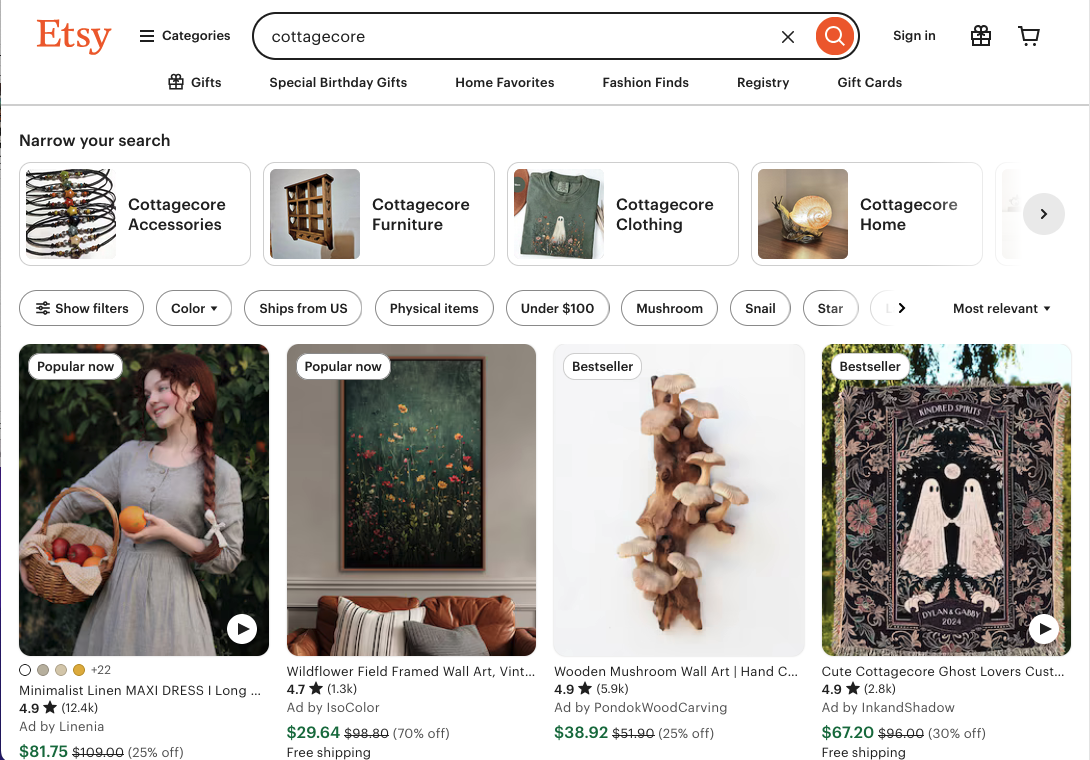Toggle the Ships from US filter
1090x760 pixels.
click(x=303, y=308)
